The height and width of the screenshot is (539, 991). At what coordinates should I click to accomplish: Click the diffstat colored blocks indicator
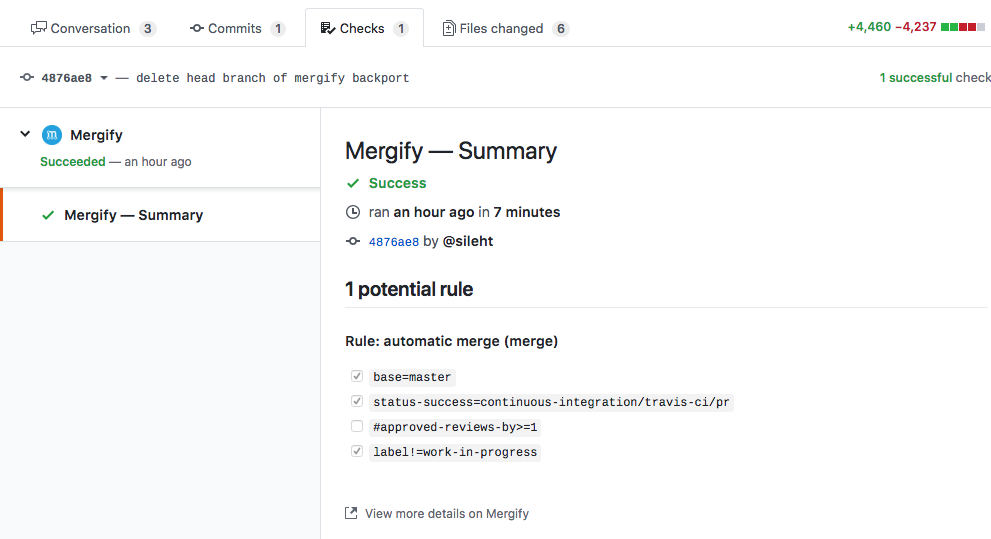click(965, 27)
